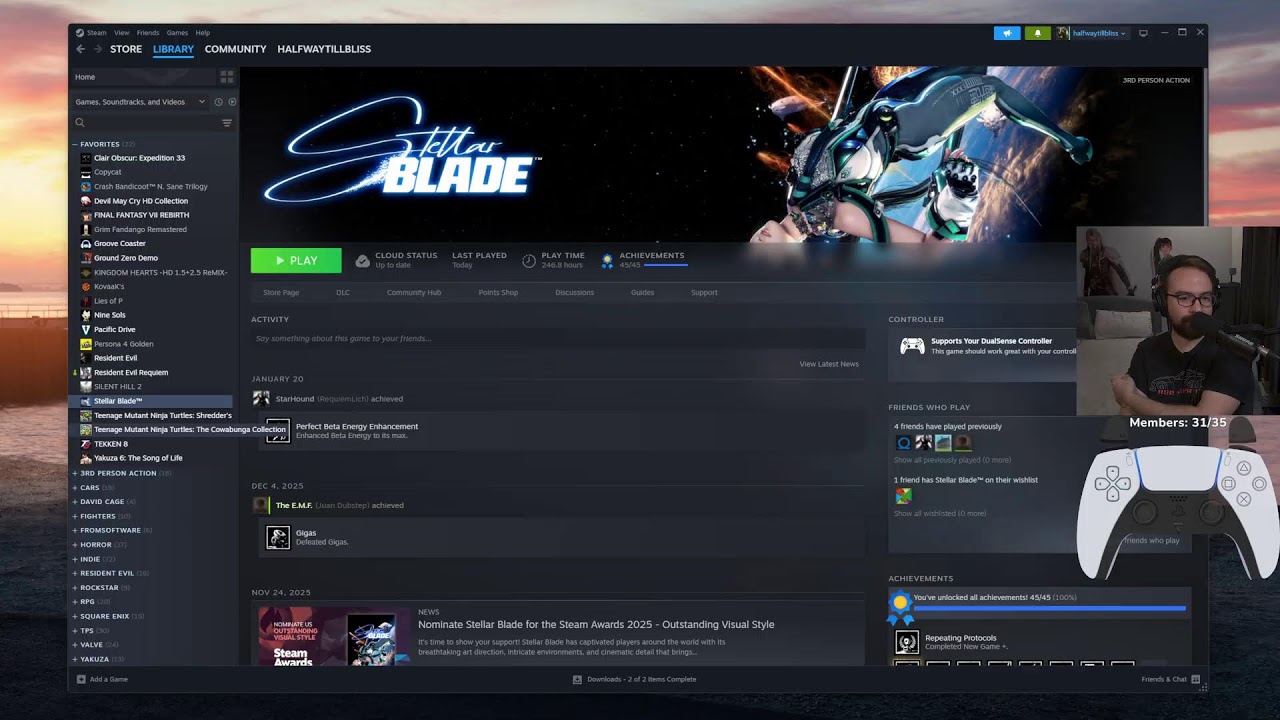Click the Home button in sidebar
This screenshot has height=720, width=1280.
click(144, 77)
